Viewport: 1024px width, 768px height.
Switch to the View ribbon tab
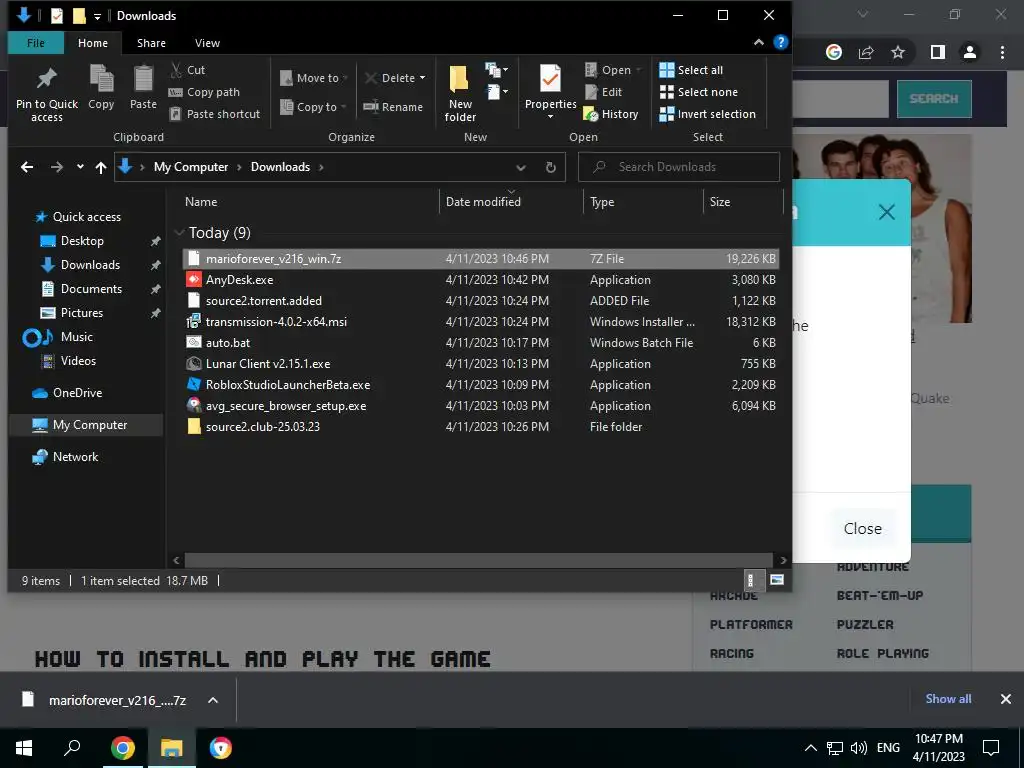tap(207, 43)
